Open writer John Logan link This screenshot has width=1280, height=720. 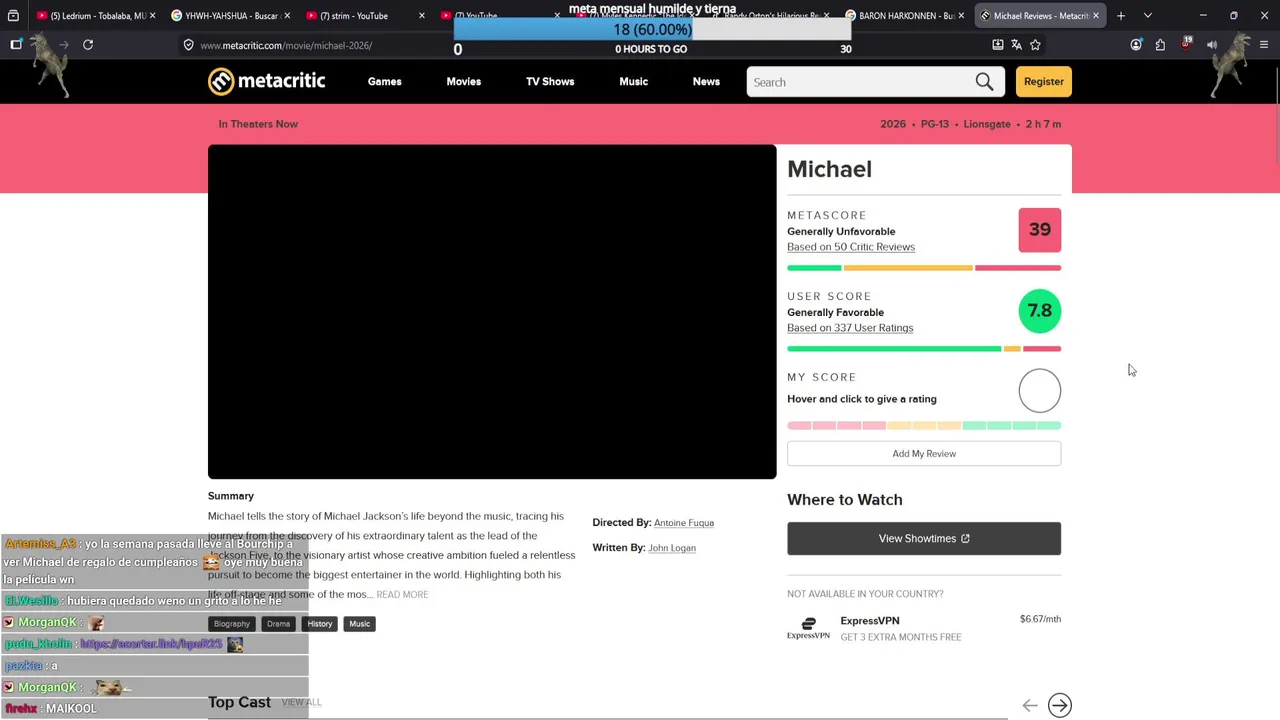click(672, 548)
